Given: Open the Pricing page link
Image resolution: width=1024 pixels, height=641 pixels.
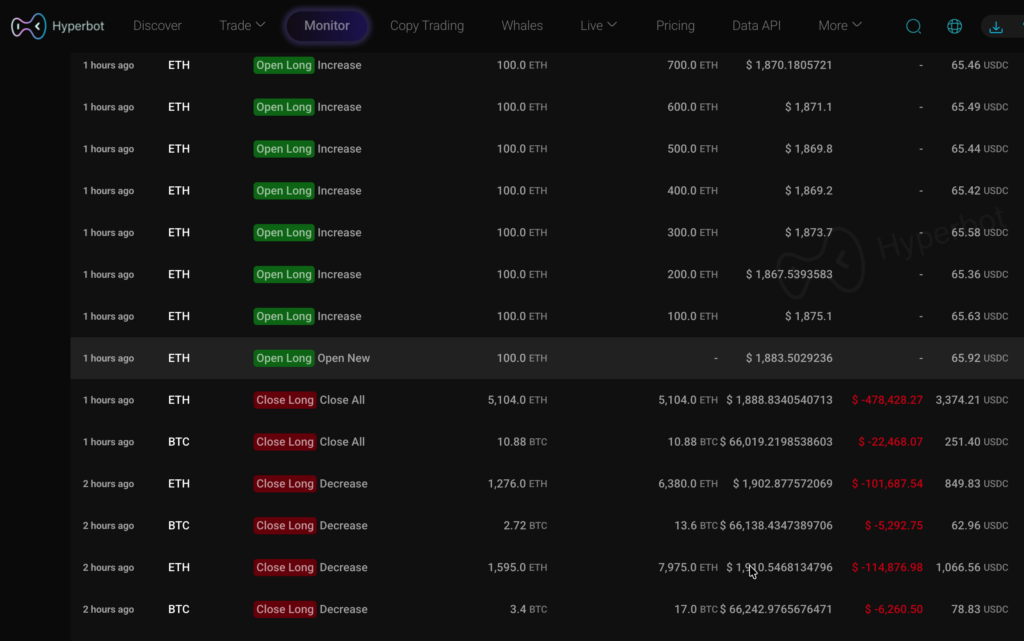Looking at the screenshot, I should click(x=675, y=26).
